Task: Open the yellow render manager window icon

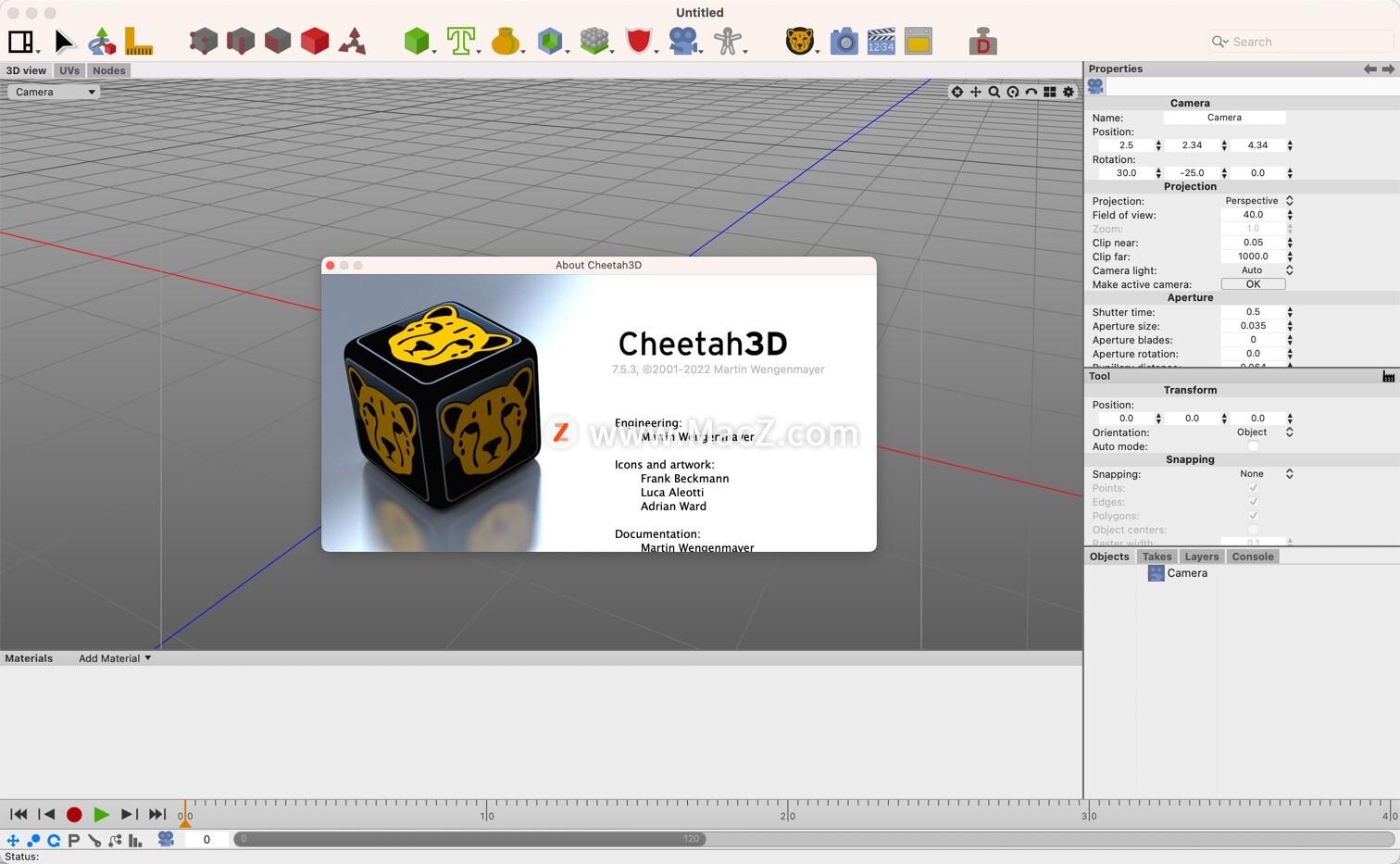Action: click(x=918, y=42)
